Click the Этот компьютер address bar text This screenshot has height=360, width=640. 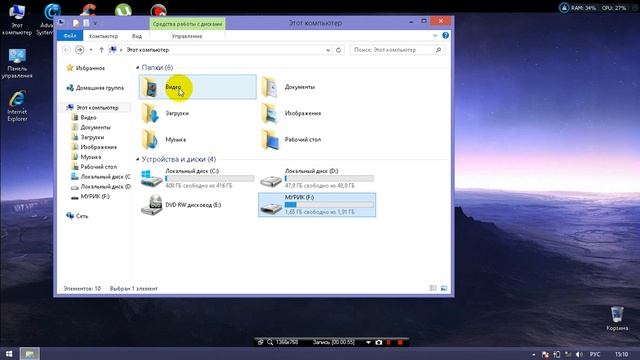(147, 50)
